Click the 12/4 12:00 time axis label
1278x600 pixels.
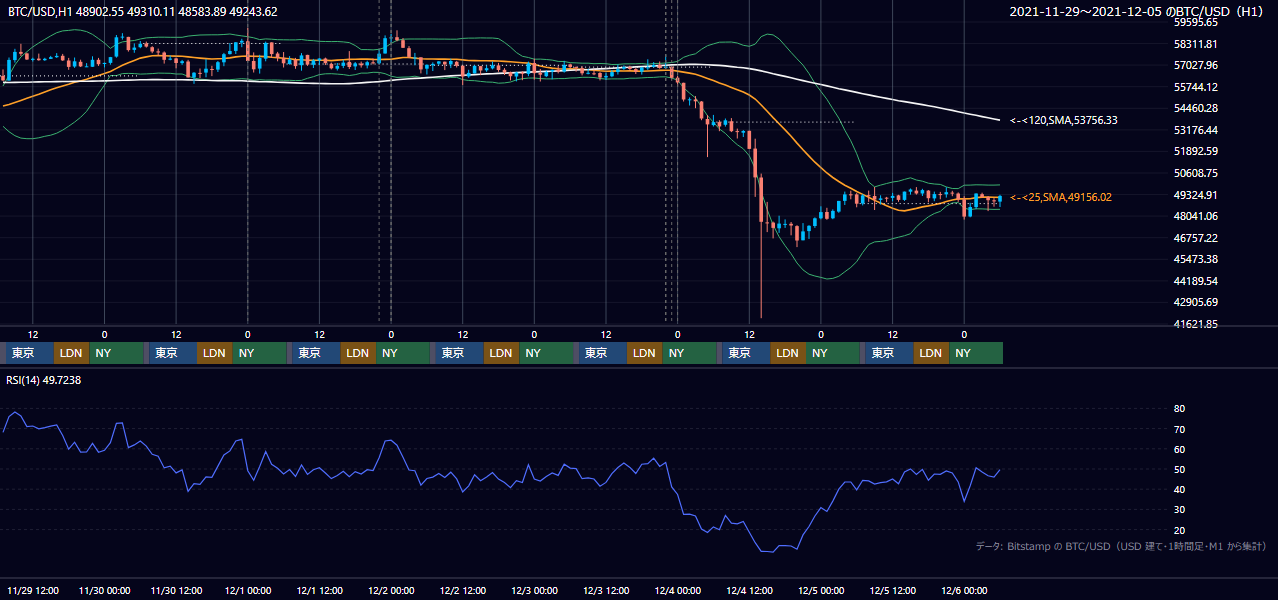[x=749, y=590]
